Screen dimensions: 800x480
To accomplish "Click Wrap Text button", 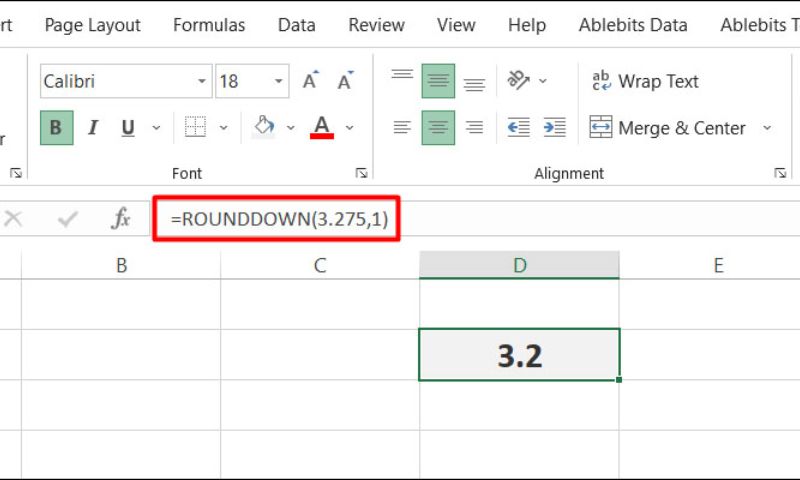I will point(645,81).
